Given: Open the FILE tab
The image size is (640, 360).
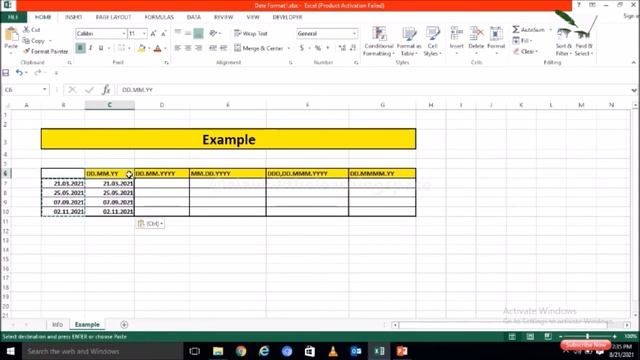Looking at the screenshot, I should coord(13,17).
